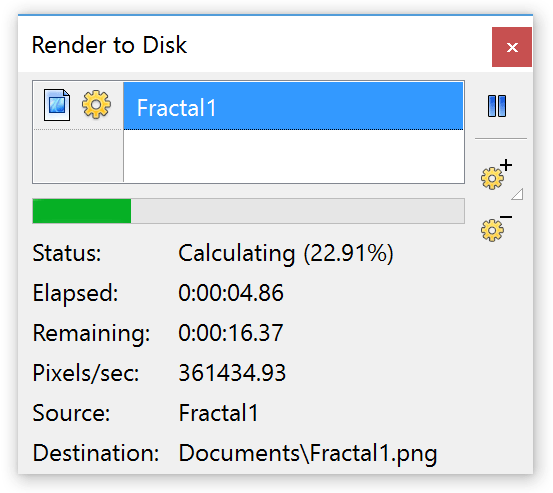This screenshot has height=493, width=553.
Task: Click the fractal document icon in the job list
Action: click(57, 105)
